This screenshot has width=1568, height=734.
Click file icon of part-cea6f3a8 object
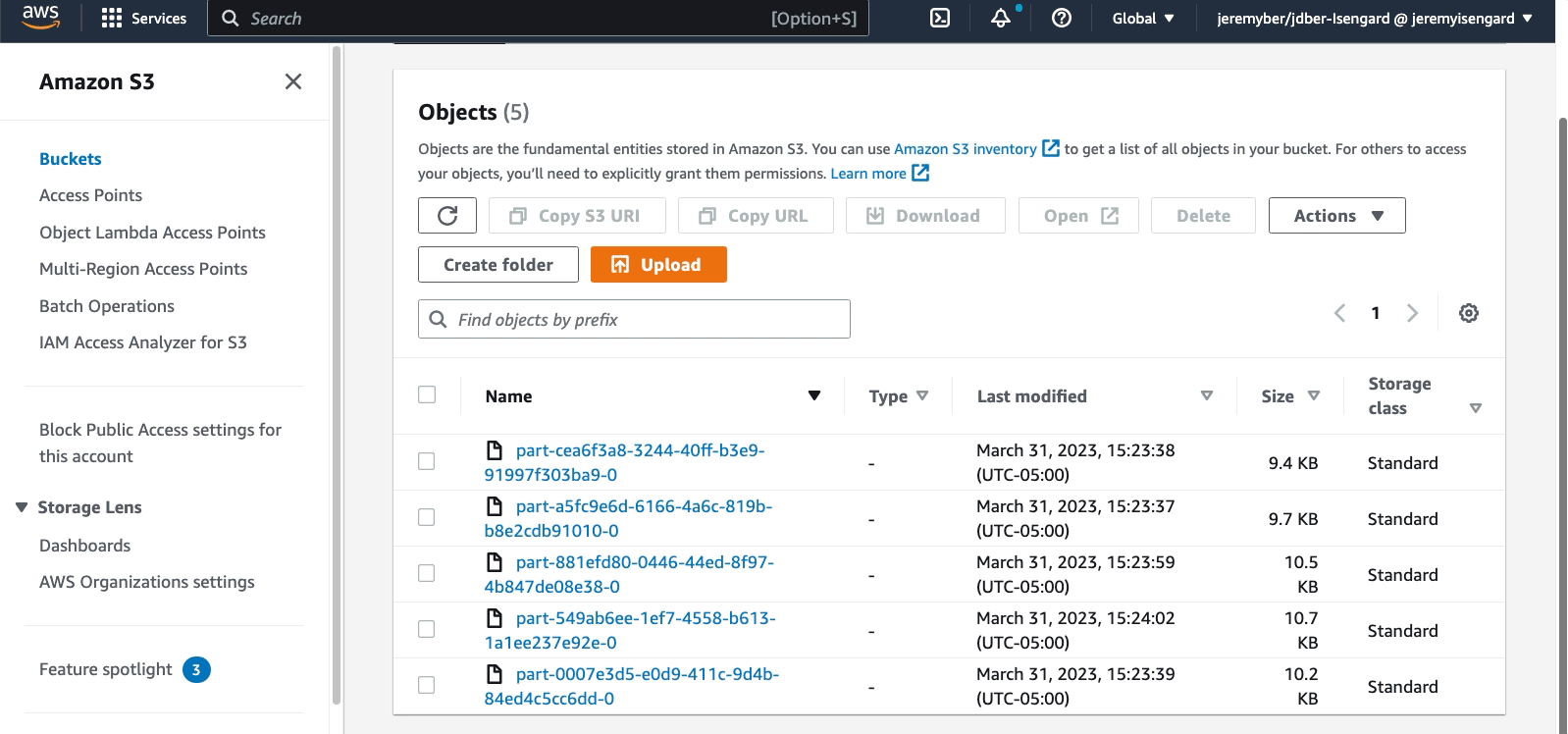[x=496, y=450]
